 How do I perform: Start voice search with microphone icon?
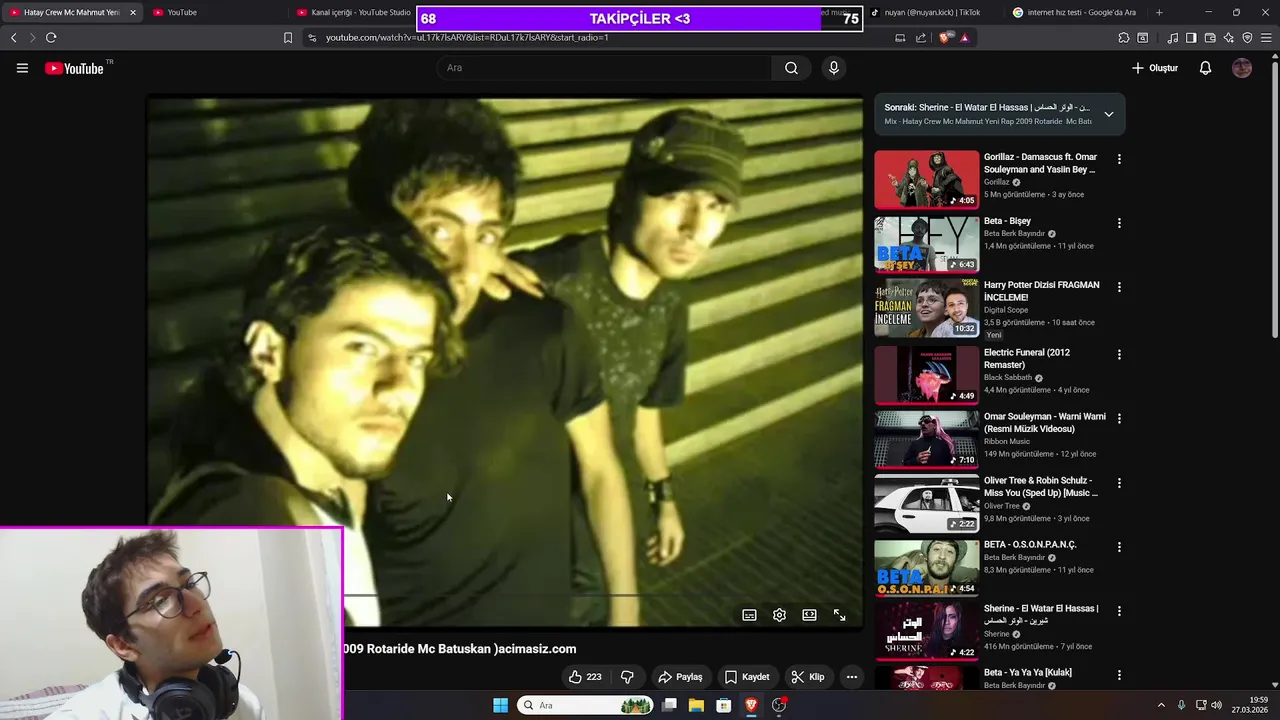click(x=833, y=68)
